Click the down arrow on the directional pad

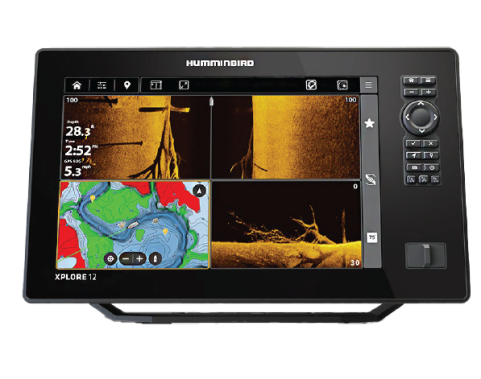click(421, 131)
